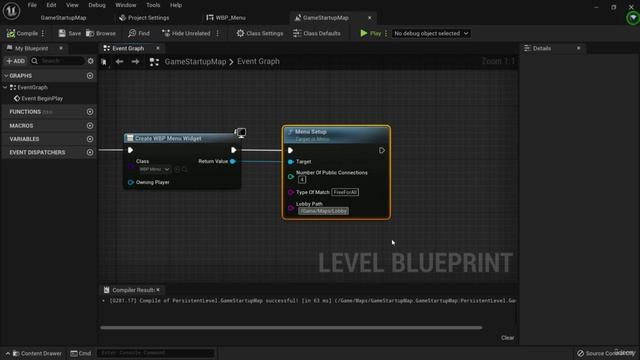This screenshot has width=640, height=360.
Task: Collapse the EventGraph tree item
Action: point(5,87)
